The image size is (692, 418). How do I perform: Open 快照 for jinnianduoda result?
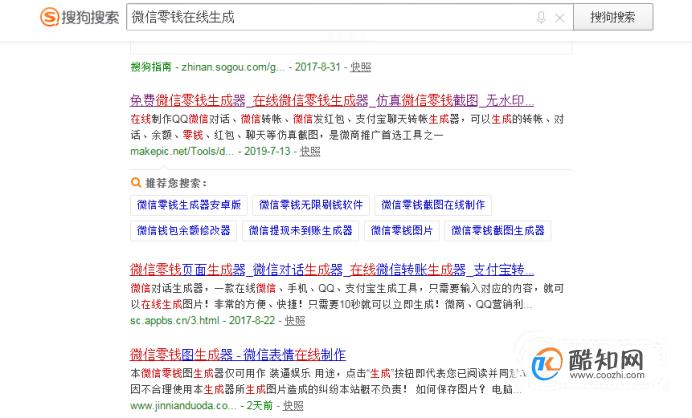(293, 405)
